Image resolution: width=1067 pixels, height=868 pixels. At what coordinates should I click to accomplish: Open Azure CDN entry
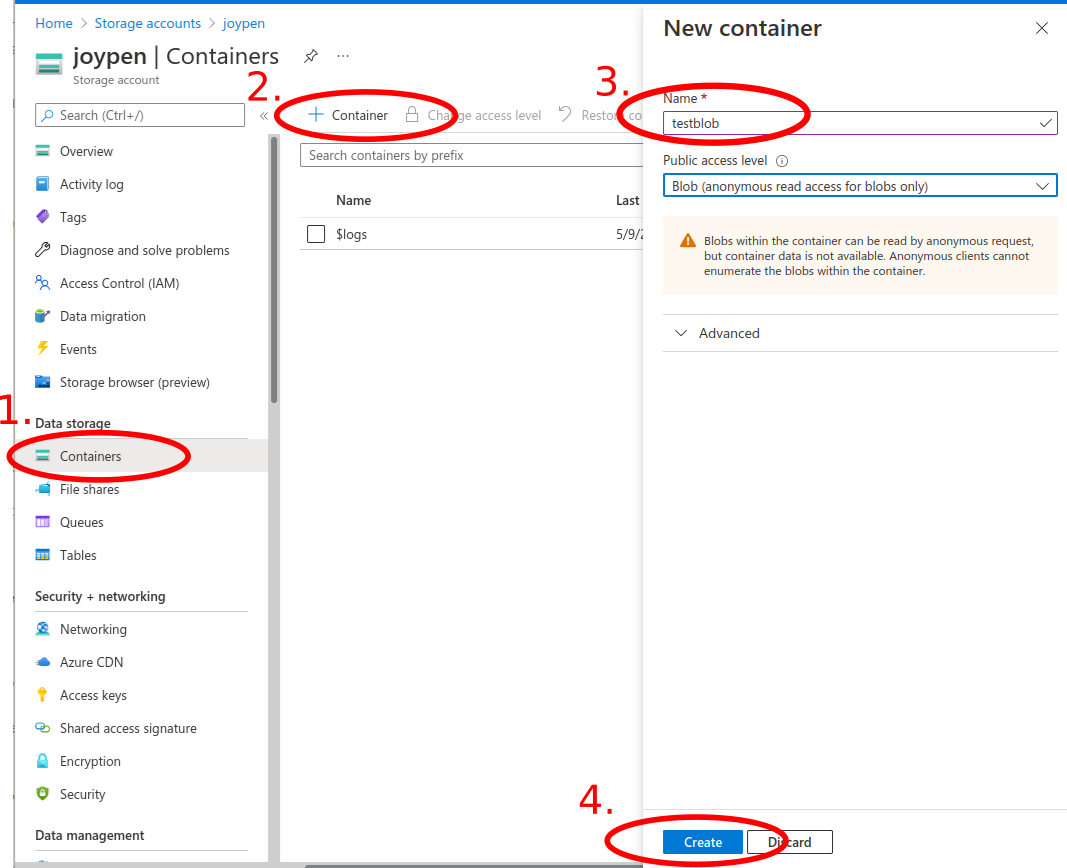91,663
